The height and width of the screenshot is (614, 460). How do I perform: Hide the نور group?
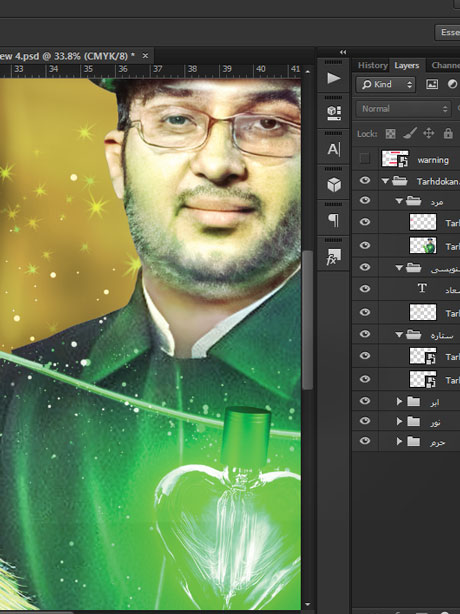tap(364, 421)
